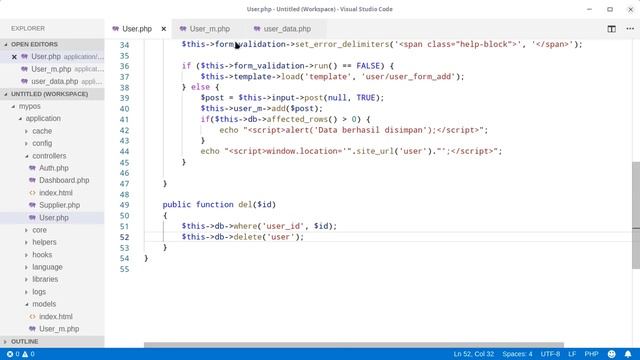The width and height of the screenshot is (640, 360).
Task: Change file encoding UTF-8
Action: pyautogui.click(x=550, y=354)
